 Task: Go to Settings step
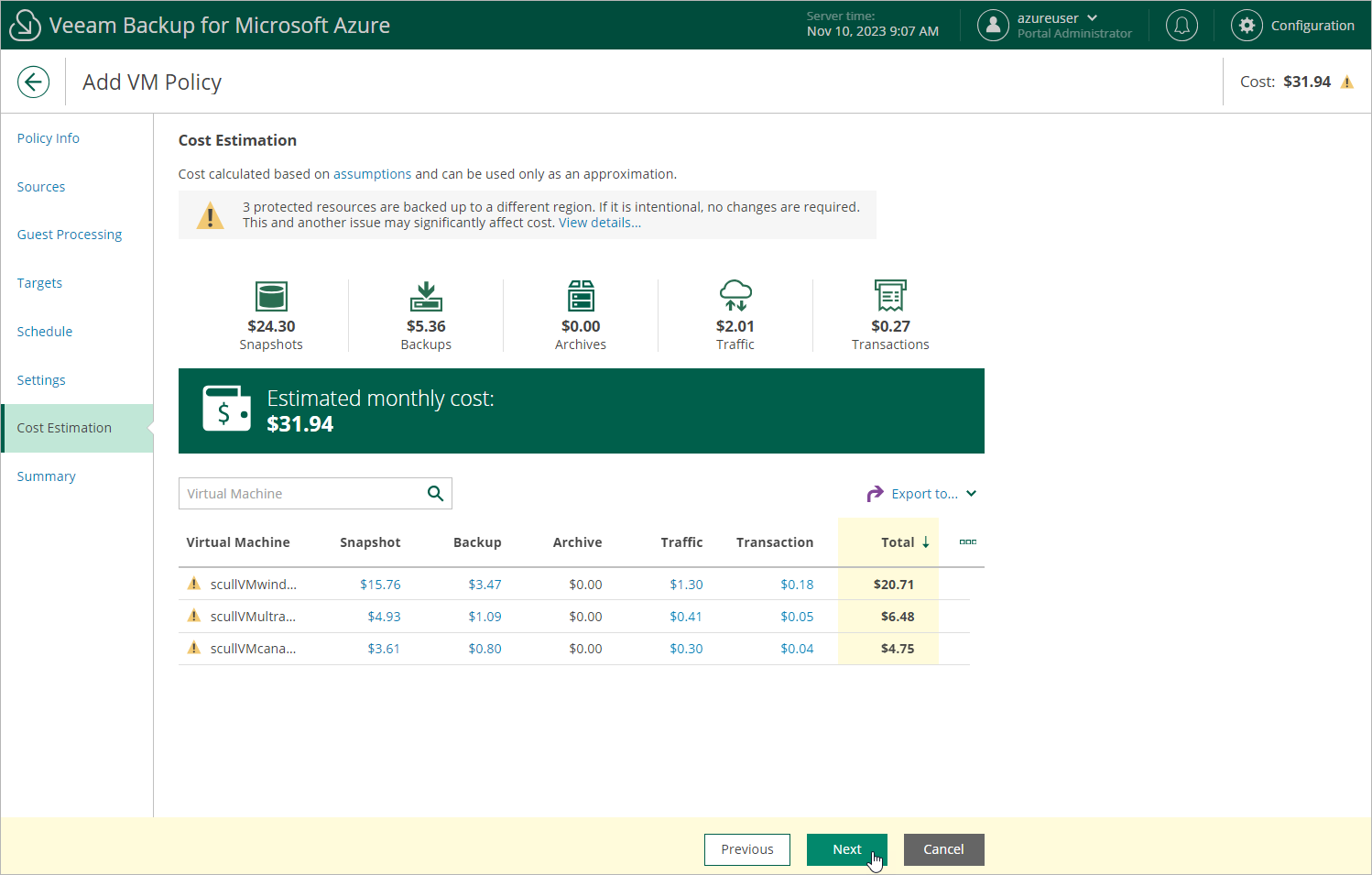click(x=41, y=380)
